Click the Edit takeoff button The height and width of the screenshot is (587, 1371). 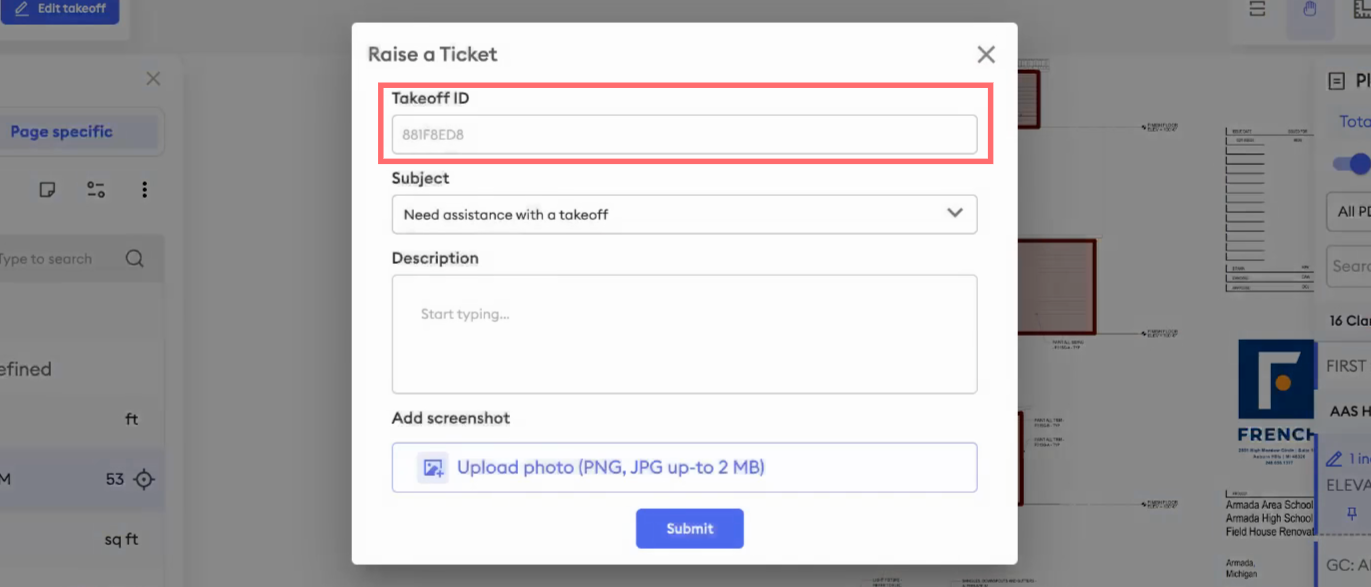(x=60, y=9)
